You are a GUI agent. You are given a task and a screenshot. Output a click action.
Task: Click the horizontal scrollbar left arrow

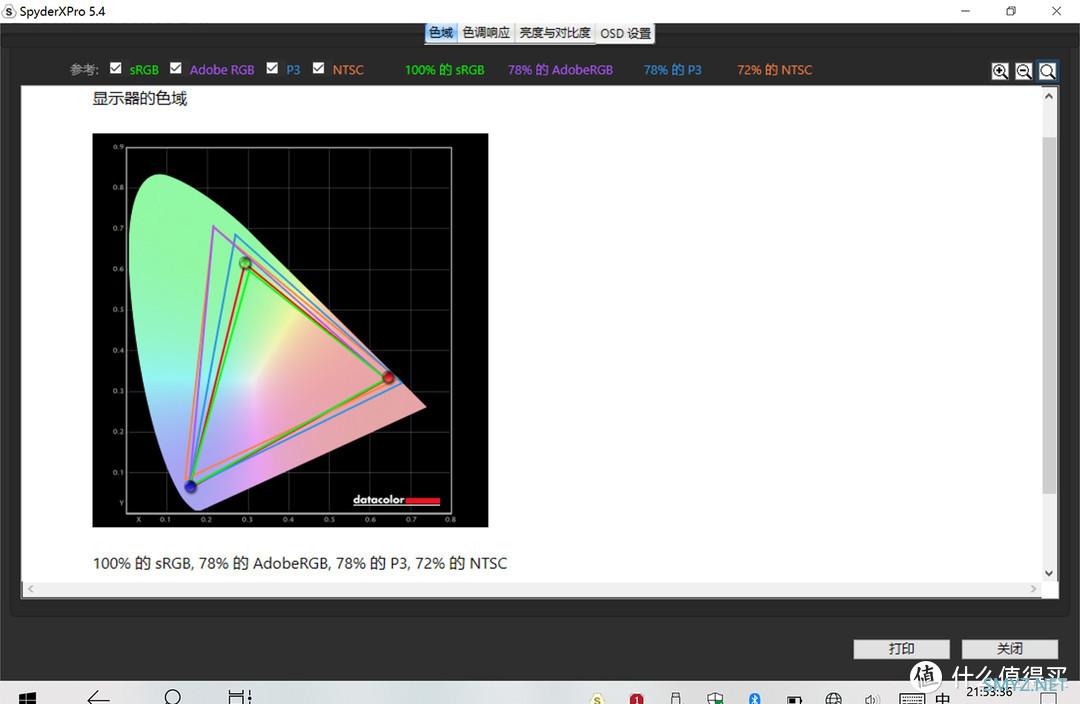click(x=30, y=589)
